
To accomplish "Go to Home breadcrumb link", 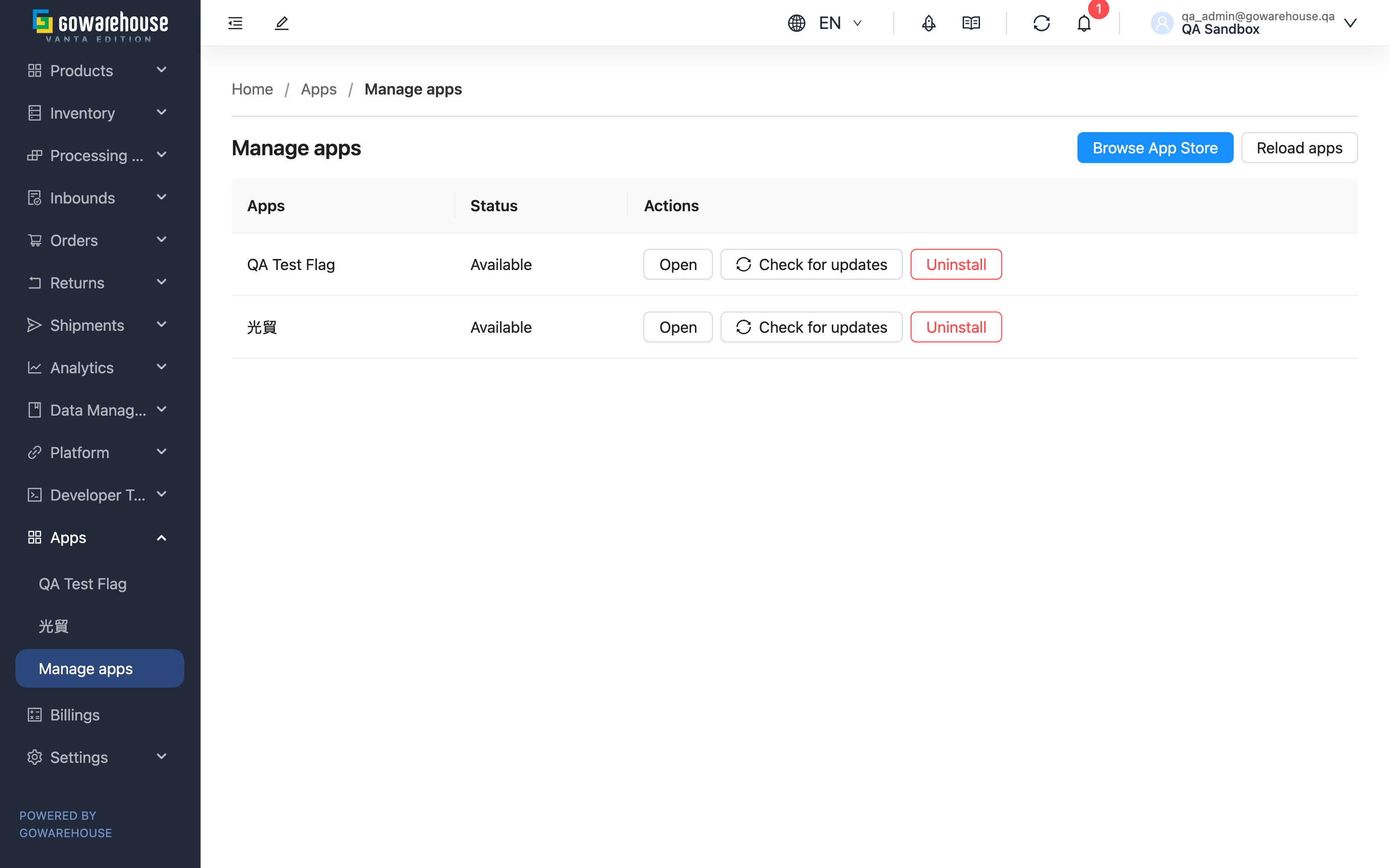I will [x=252, y=89].
